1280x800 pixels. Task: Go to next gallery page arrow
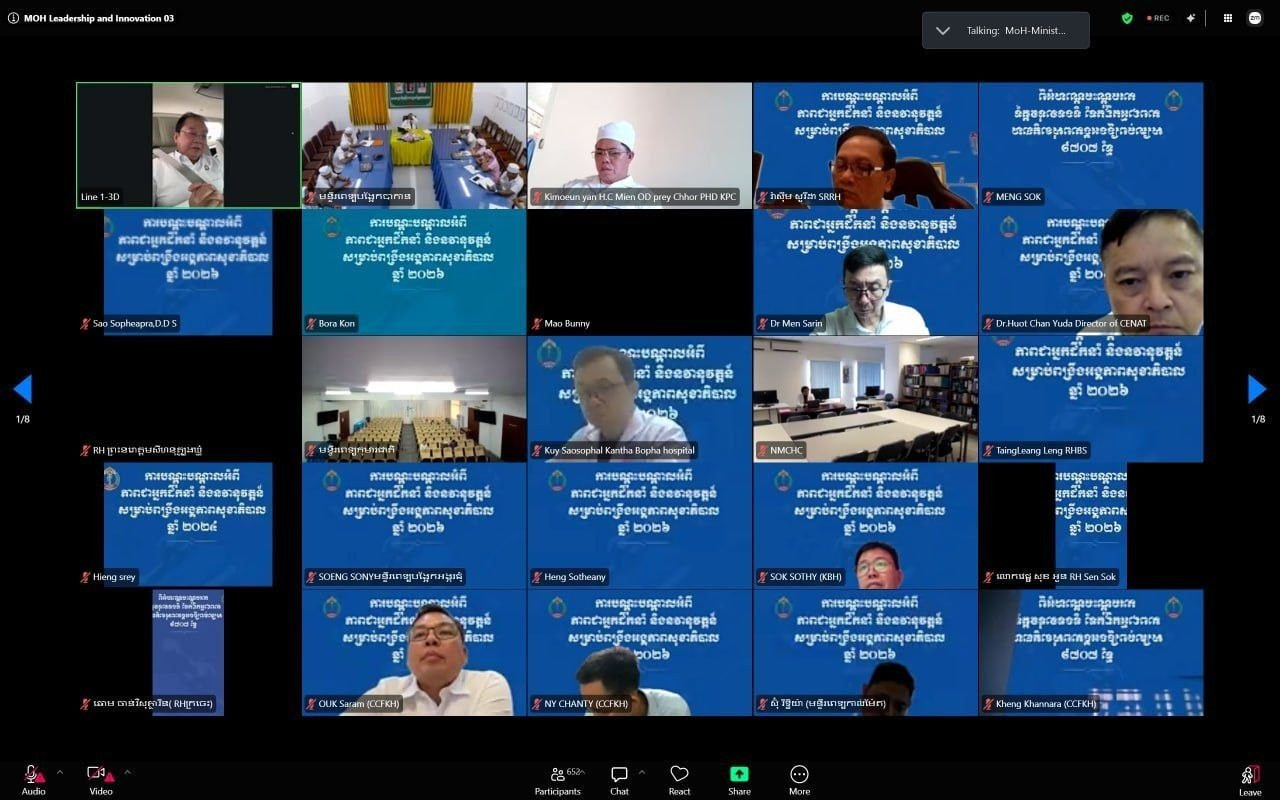[1257, 389]
